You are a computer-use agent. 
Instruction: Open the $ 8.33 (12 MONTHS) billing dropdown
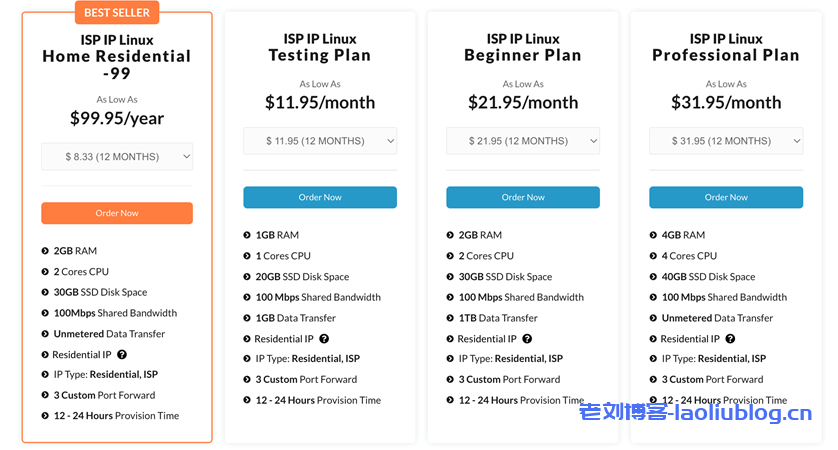(117, 157)
